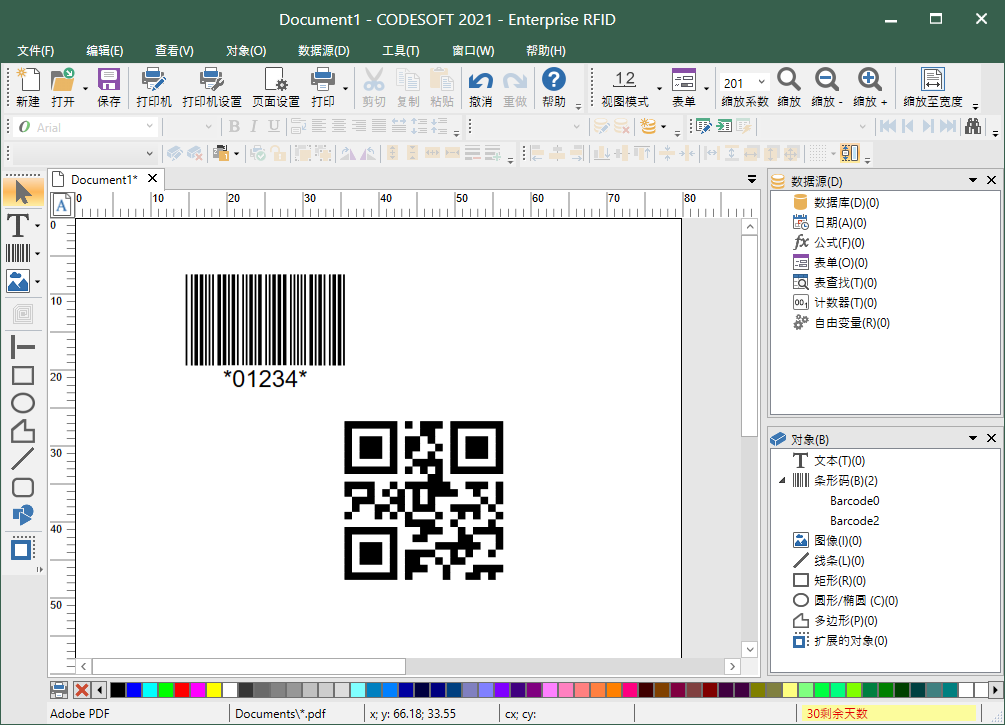Select the Polygon drawing tool
Screen dimensions: 1005x725
pos(23,431)
